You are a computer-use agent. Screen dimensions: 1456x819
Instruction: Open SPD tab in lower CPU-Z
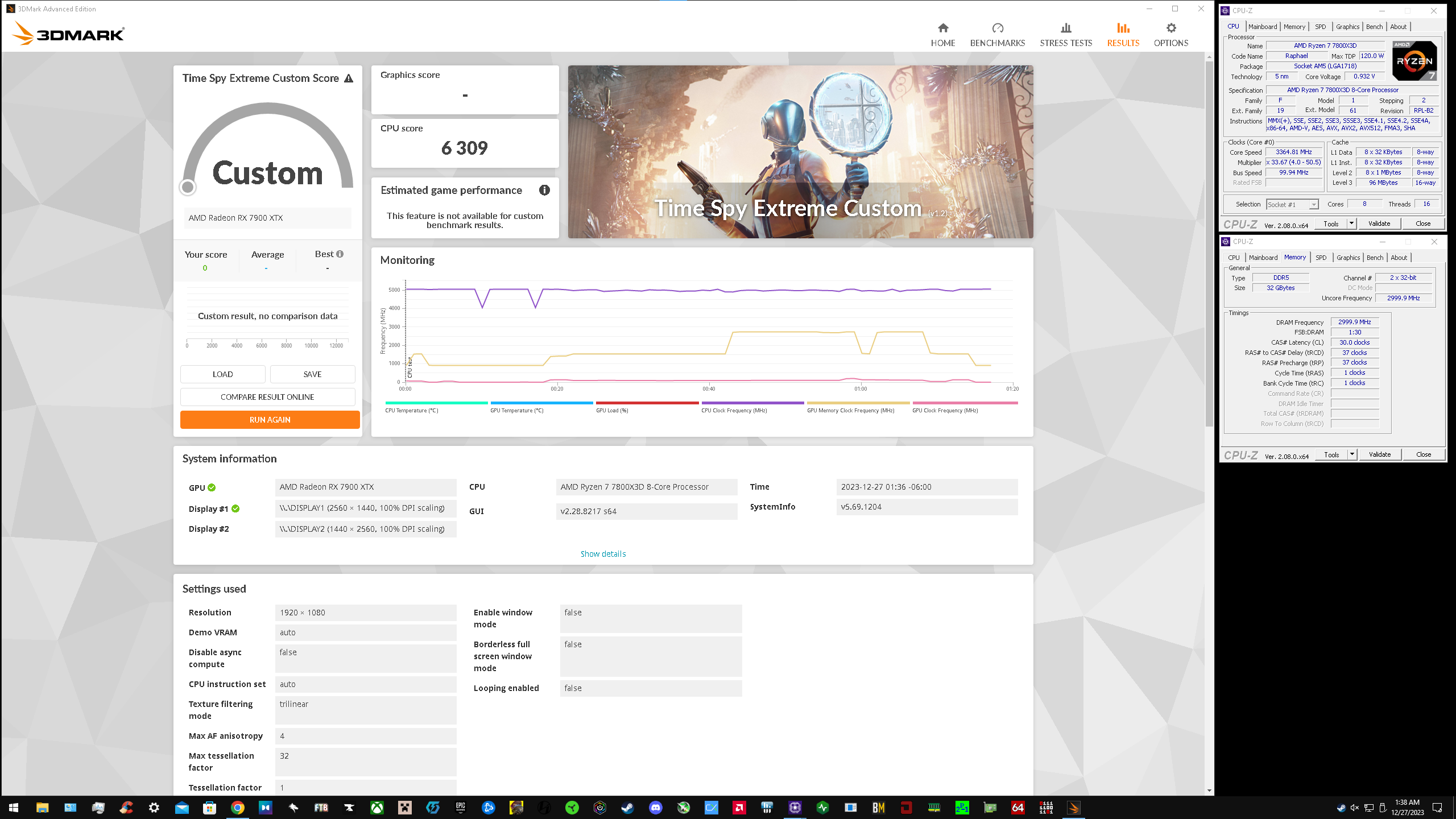[x=1321, y=258]
